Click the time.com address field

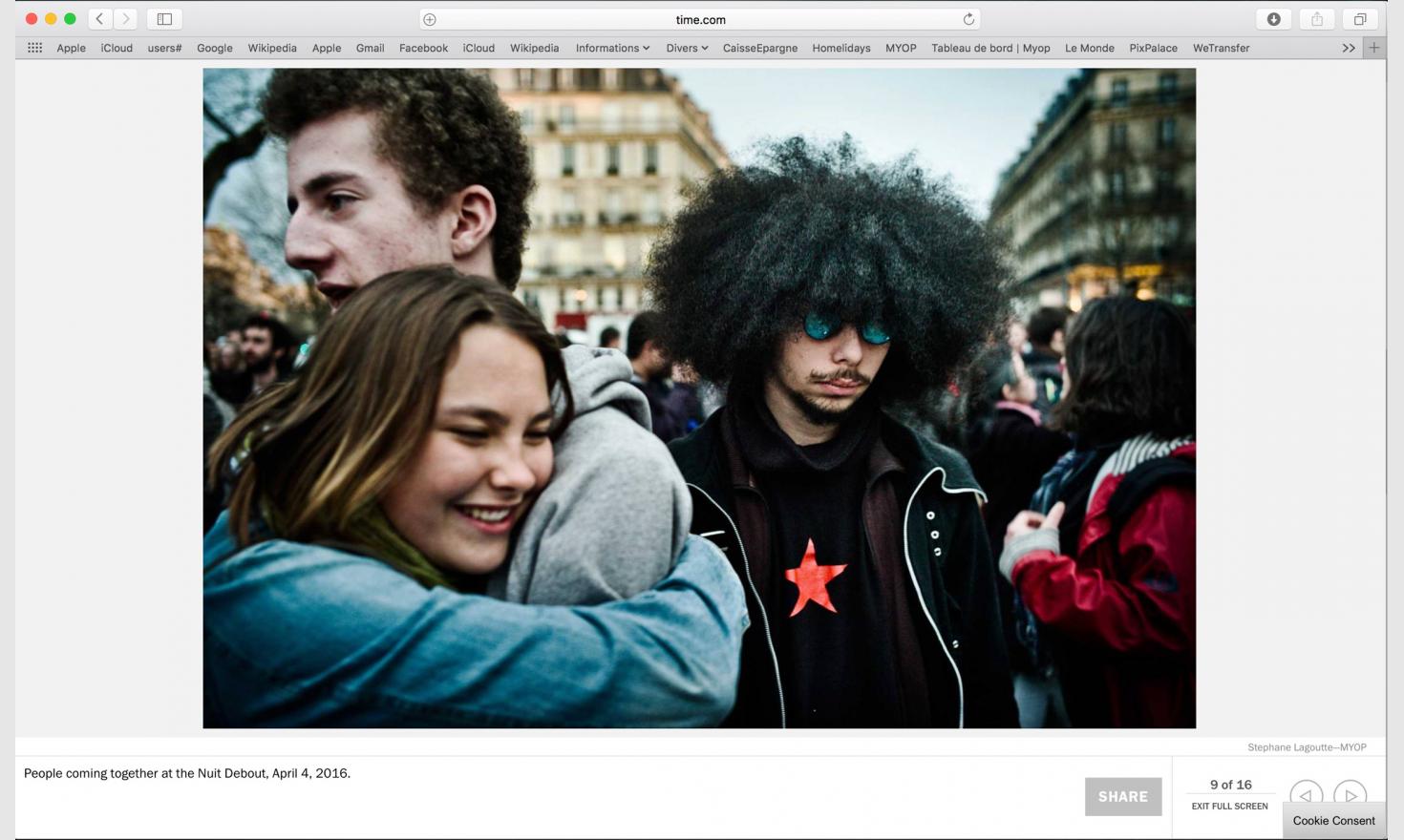pos(700,19)
